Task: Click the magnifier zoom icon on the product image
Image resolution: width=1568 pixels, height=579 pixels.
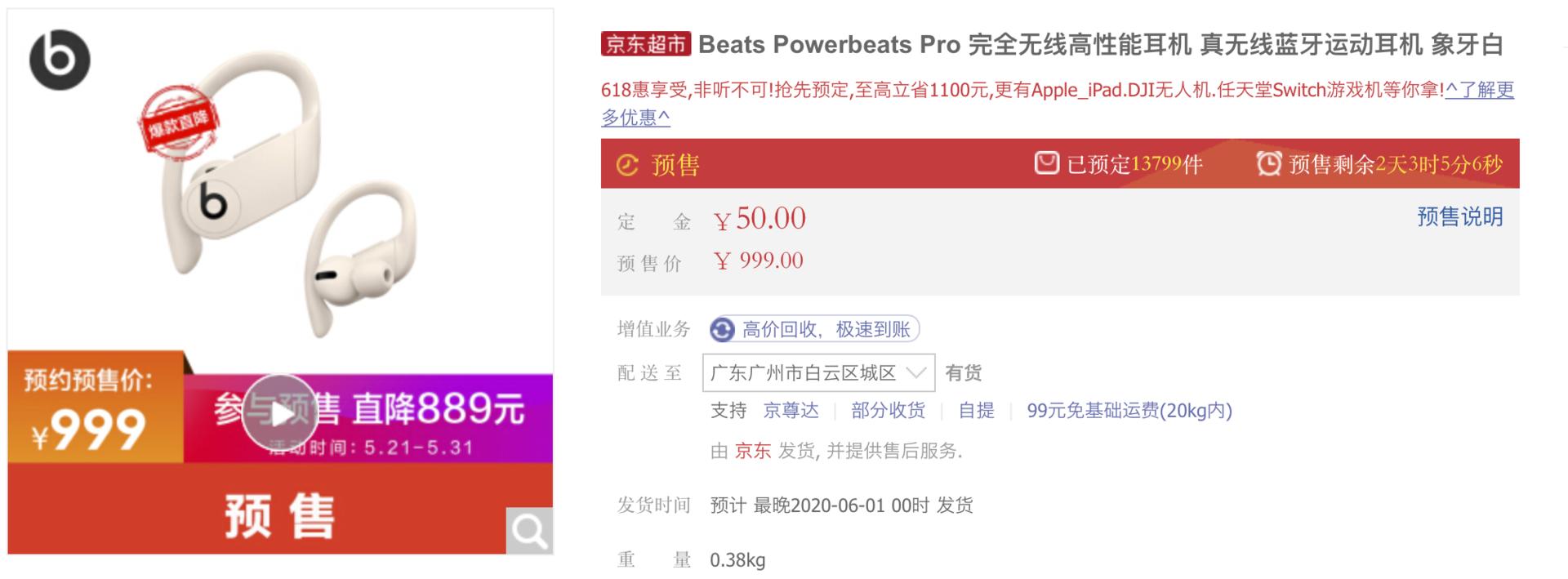Action: point(531,530)
